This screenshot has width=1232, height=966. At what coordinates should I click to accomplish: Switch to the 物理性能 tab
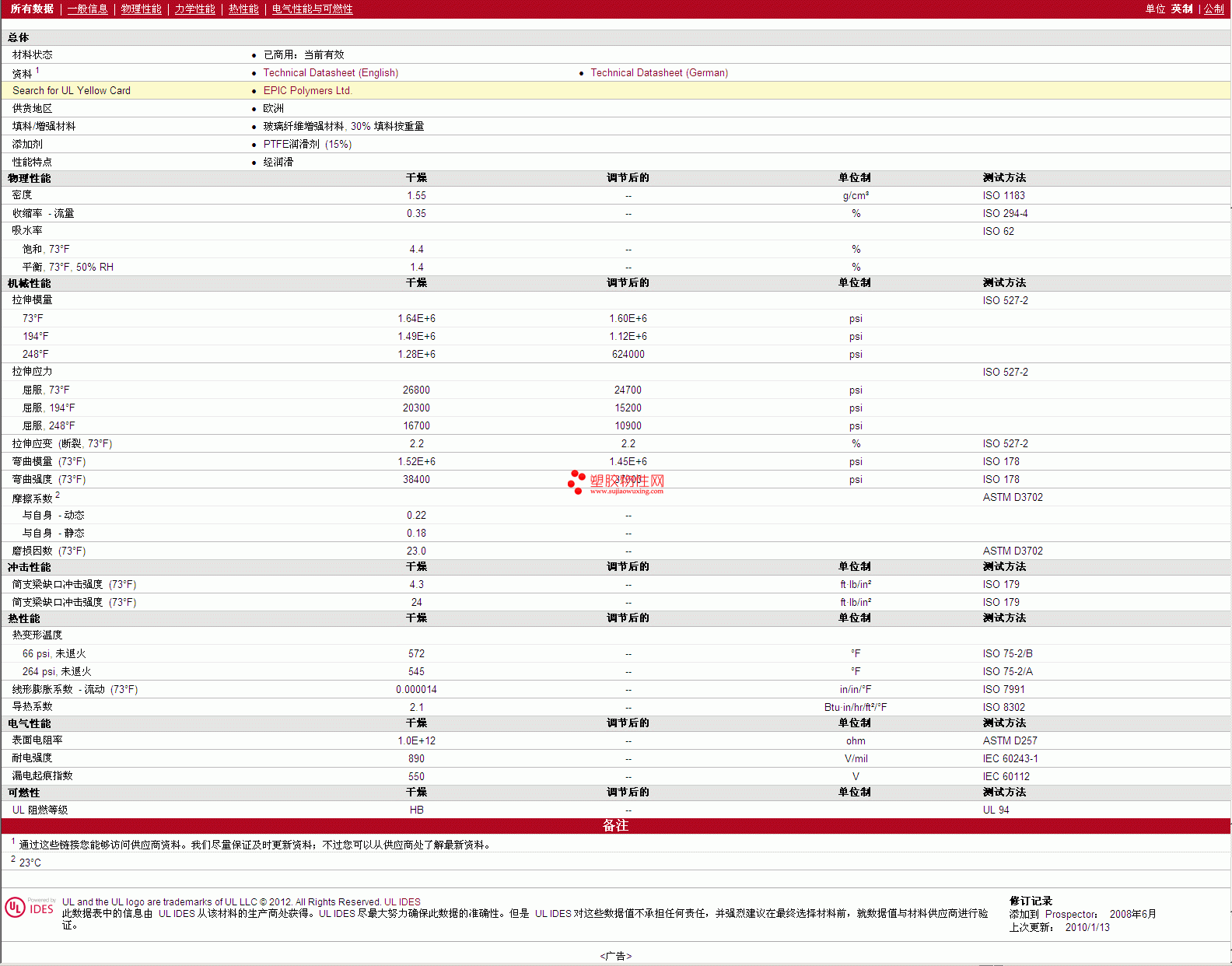141,9
